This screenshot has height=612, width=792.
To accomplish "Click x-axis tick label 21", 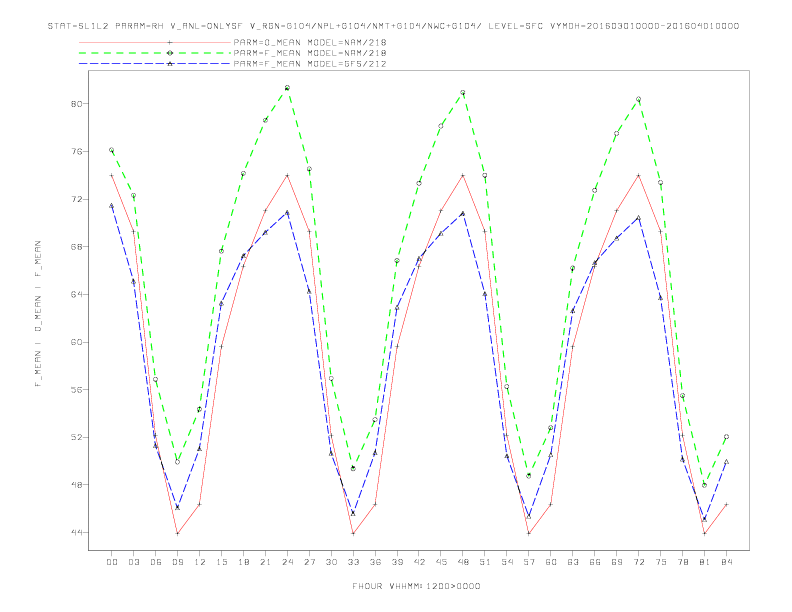I will click(265, 562).
